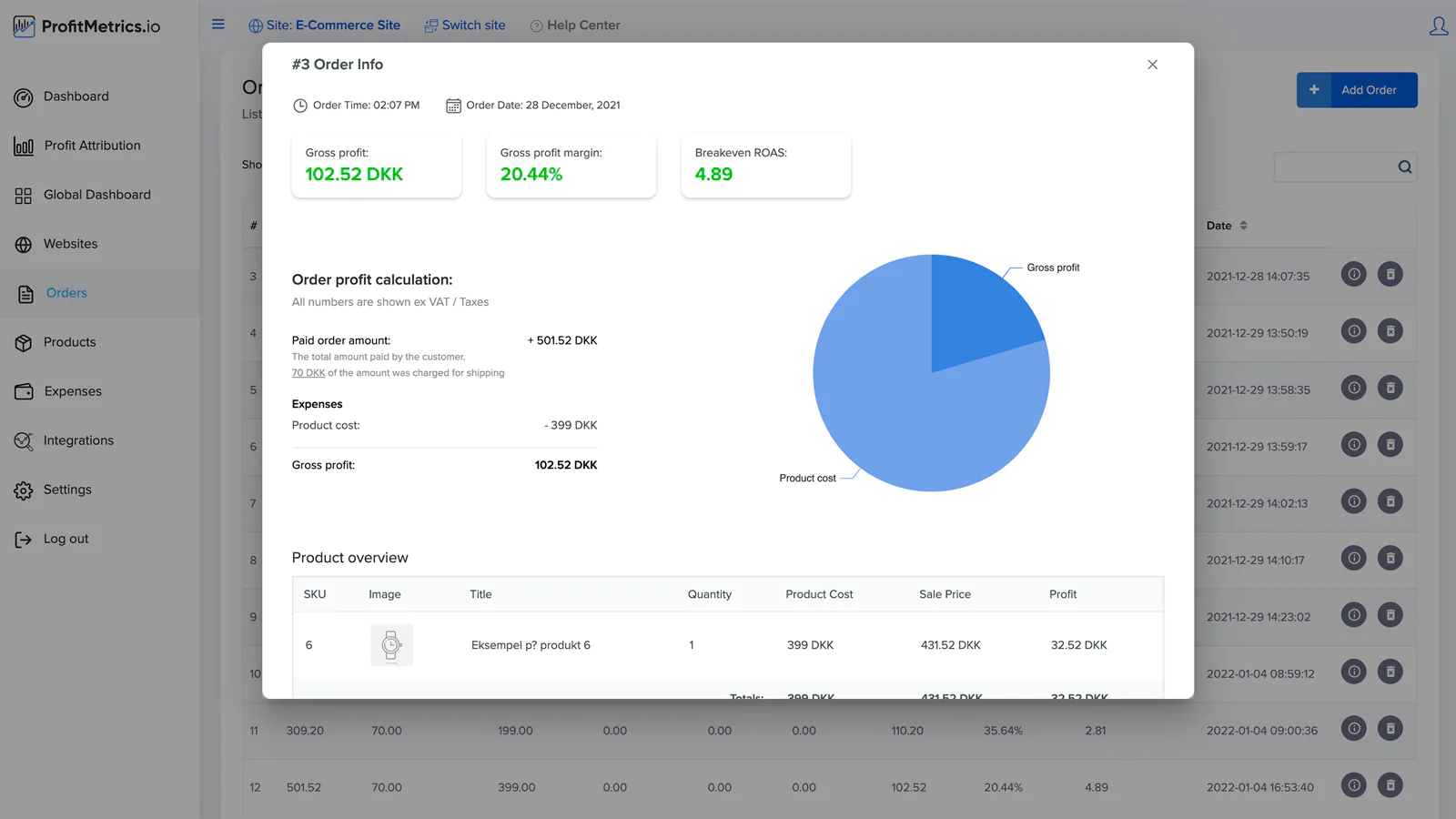Click the Log out arrow icon
The image size is (1456, 819).
pyautogui.click(x=24, y=540)
